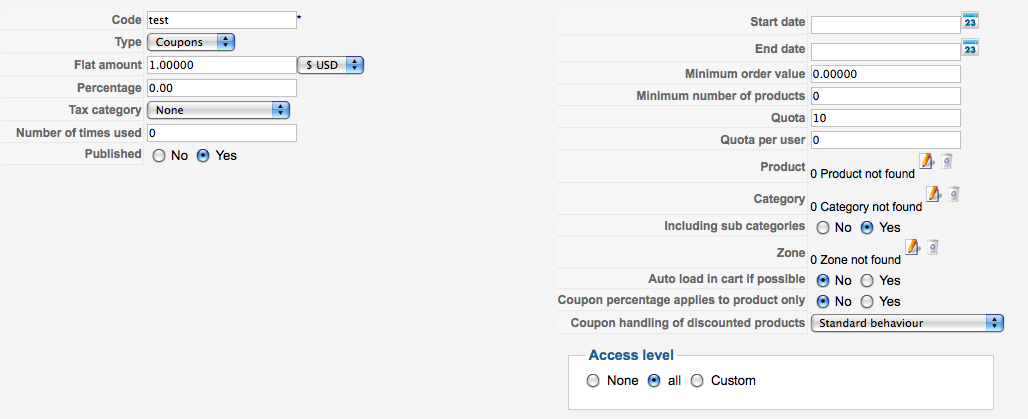
Task: Click the edit icon next to Product
Action: click(926, 161)
